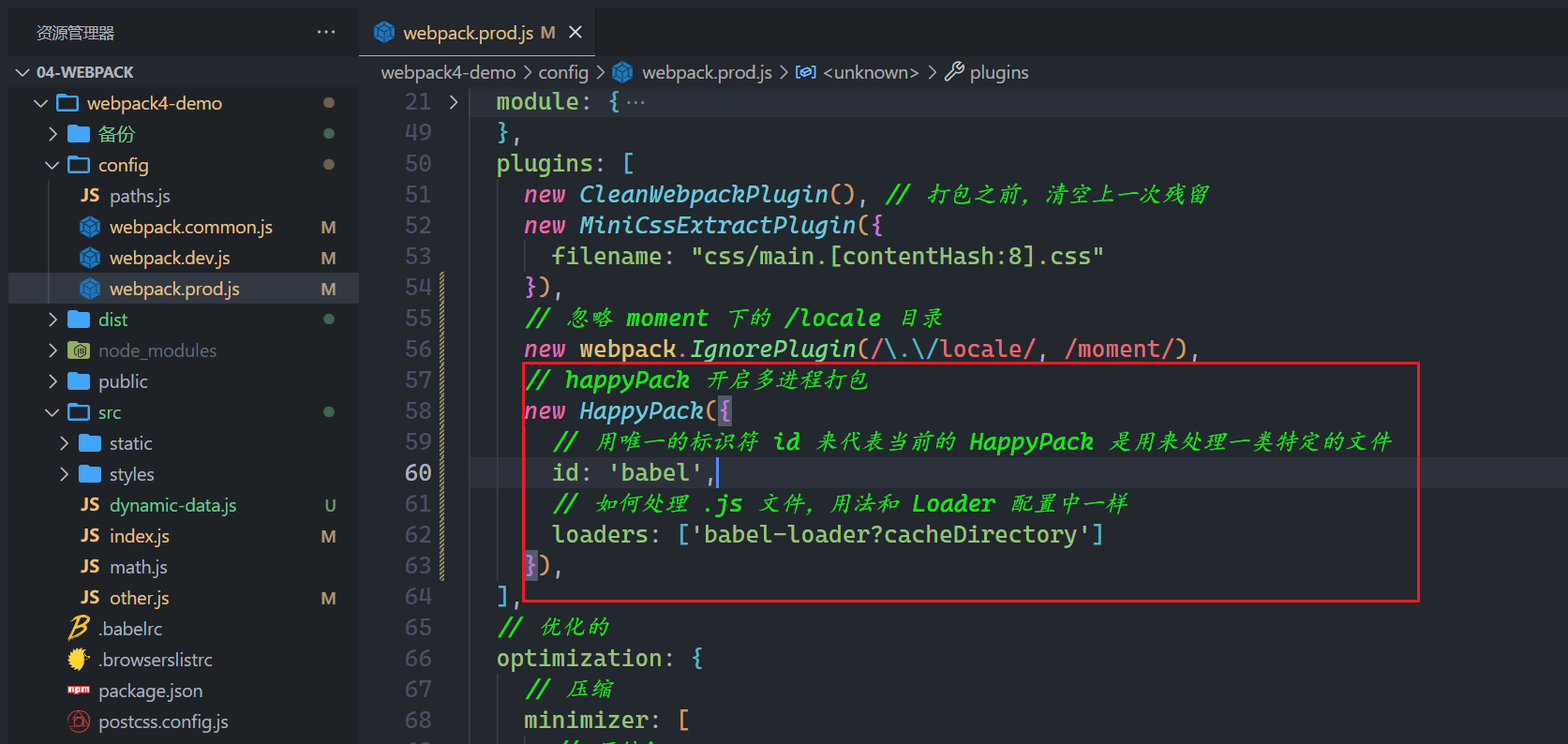Expand the public folder chevron
The width and height of the screenshot is (1568, 744).
coord(52,381)
